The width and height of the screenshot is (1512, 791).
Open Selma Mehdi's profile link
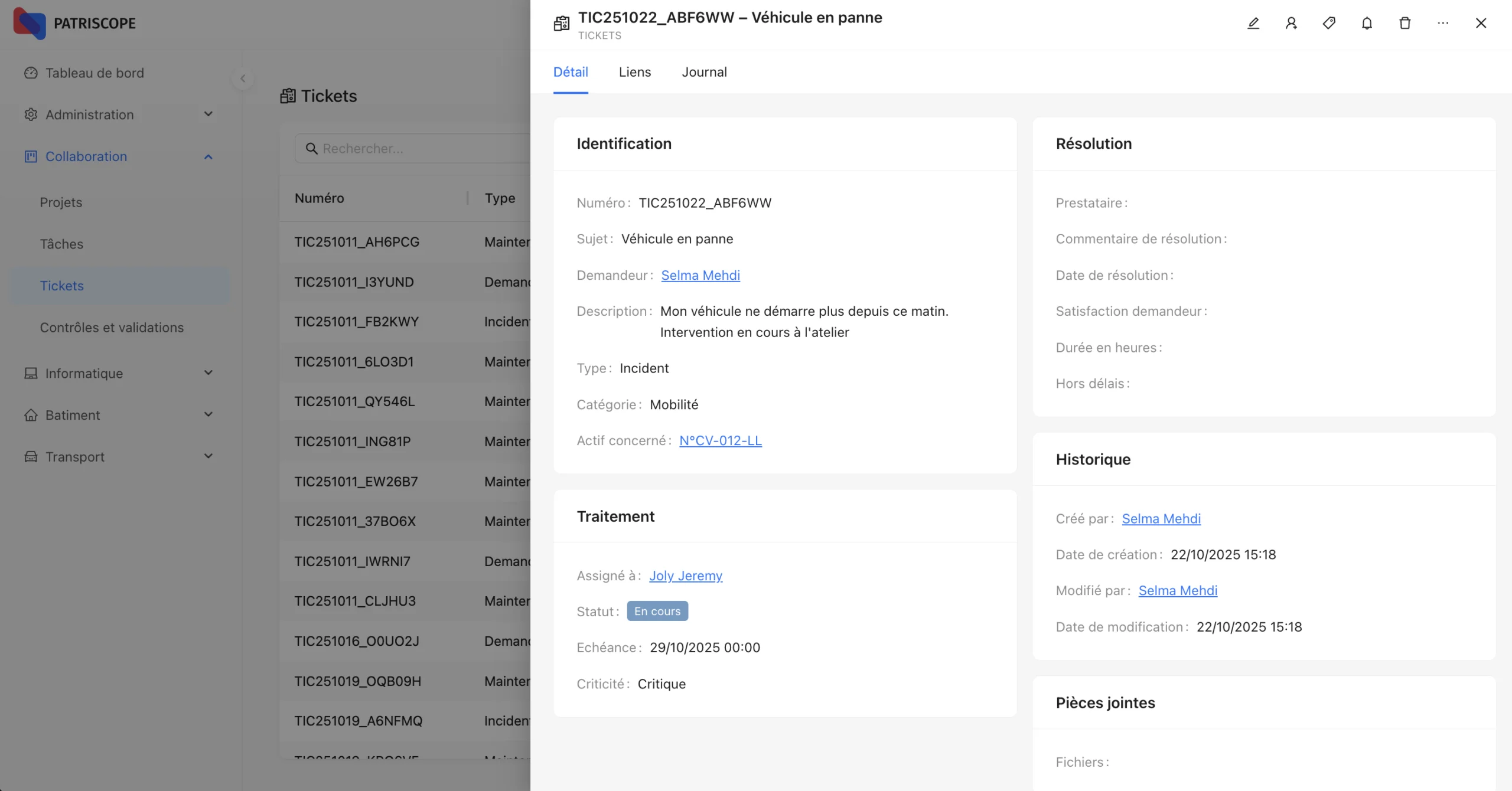point(700,275)
